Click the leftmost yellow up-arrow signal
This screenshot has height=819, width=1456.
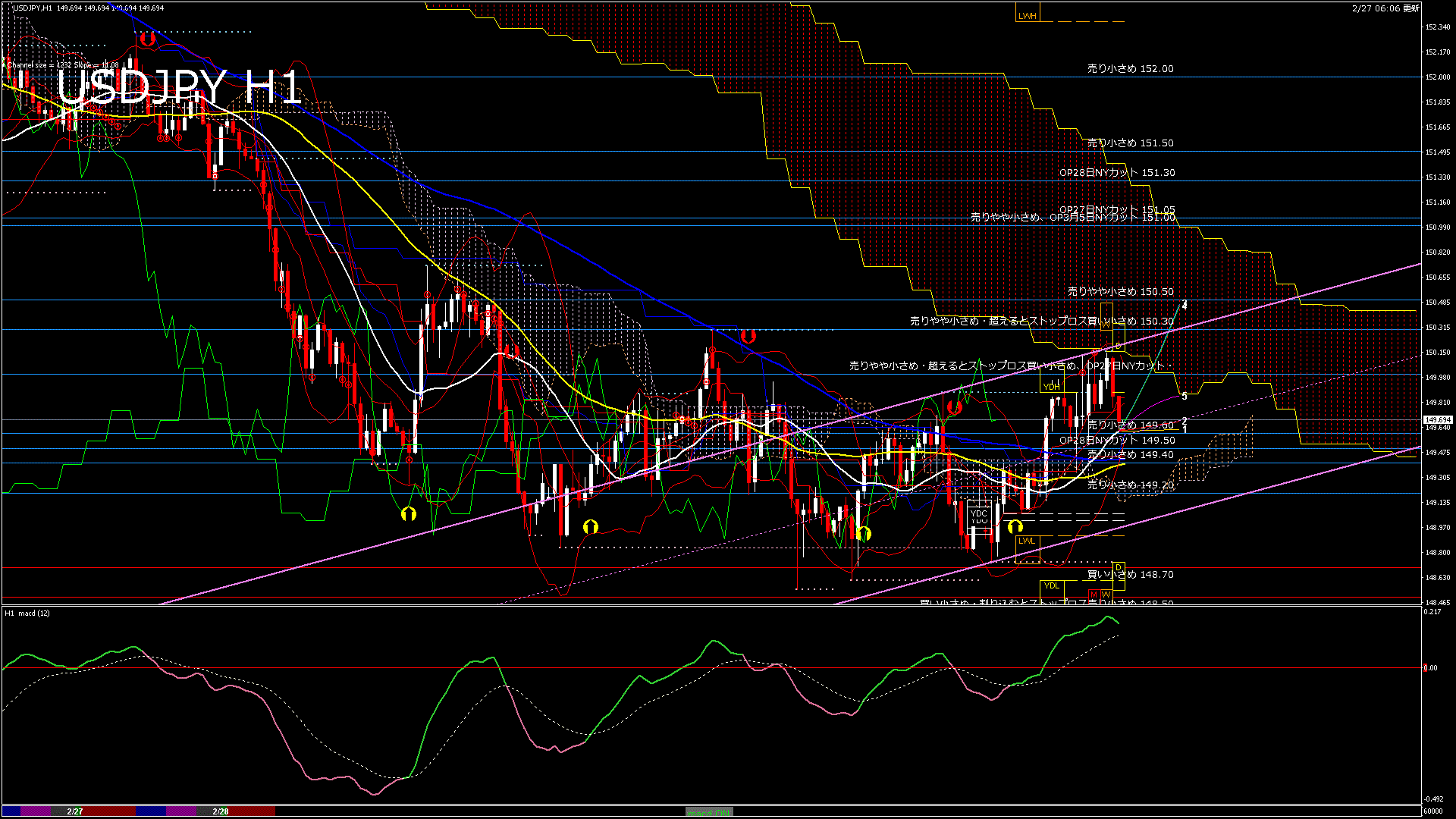(409, 514)
